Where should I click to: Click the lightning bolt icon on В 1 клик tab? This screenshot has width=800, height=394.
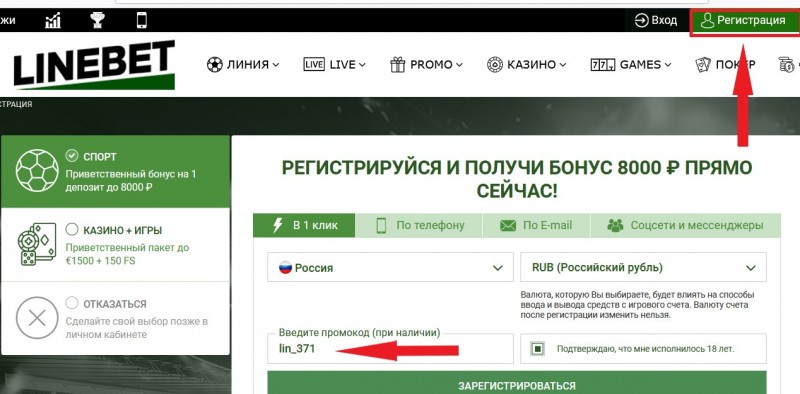pos(277,225)
